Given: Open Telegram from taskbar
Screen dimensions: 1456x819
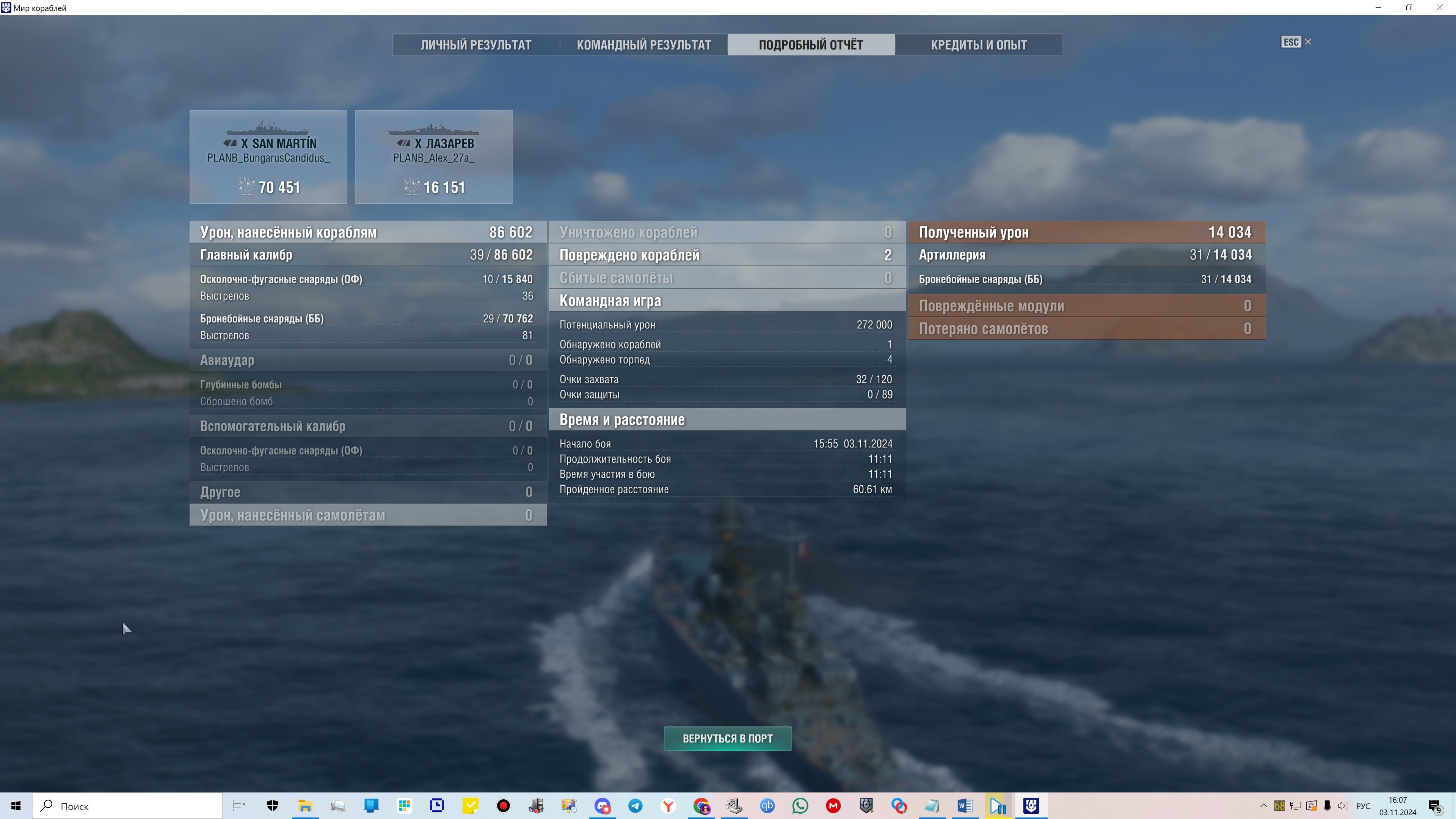Looking at the screenshot, I should point(635,806).
